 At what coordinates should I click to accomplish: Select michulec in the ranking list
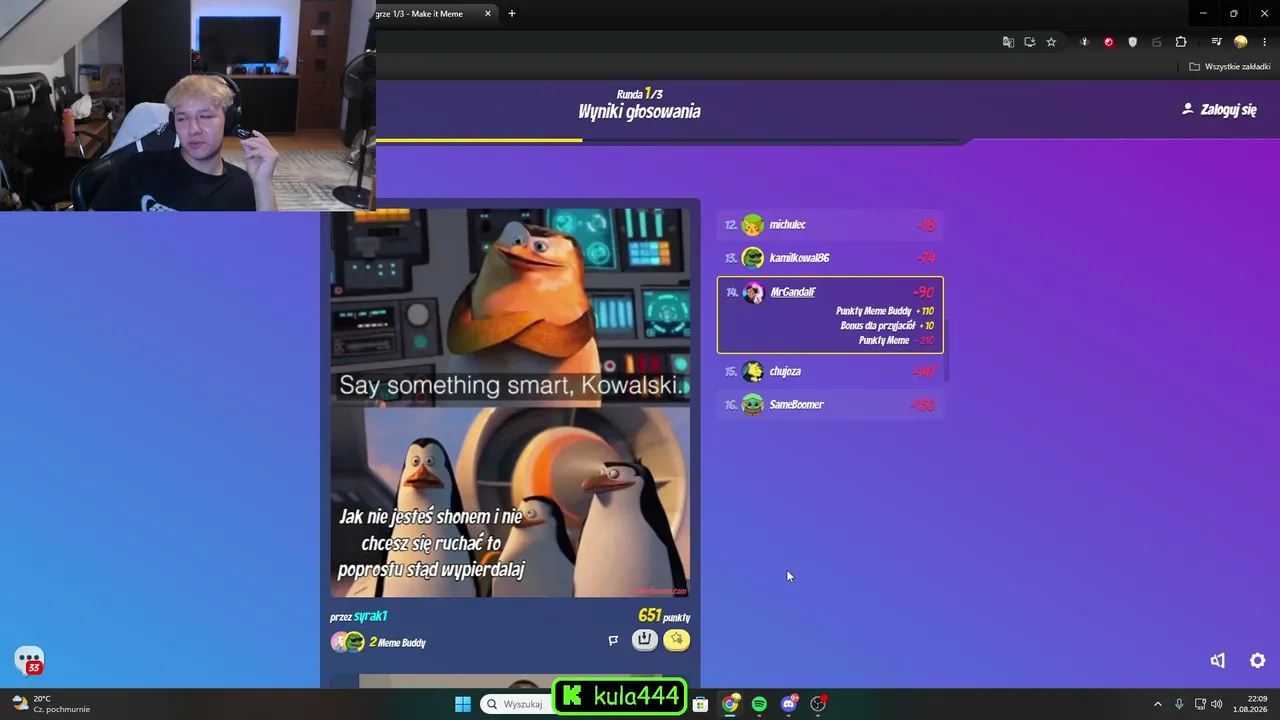click(x=830, y=225)
